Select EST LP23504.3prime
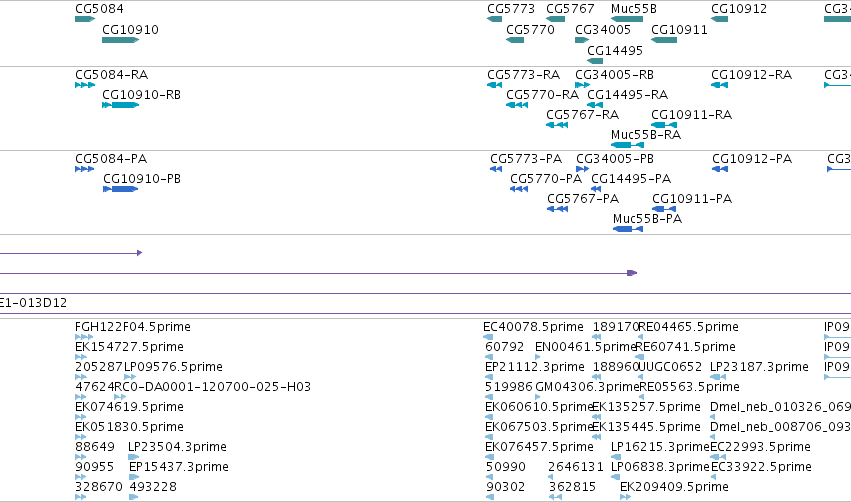This screenshot has height=502, width=851. 134,457
